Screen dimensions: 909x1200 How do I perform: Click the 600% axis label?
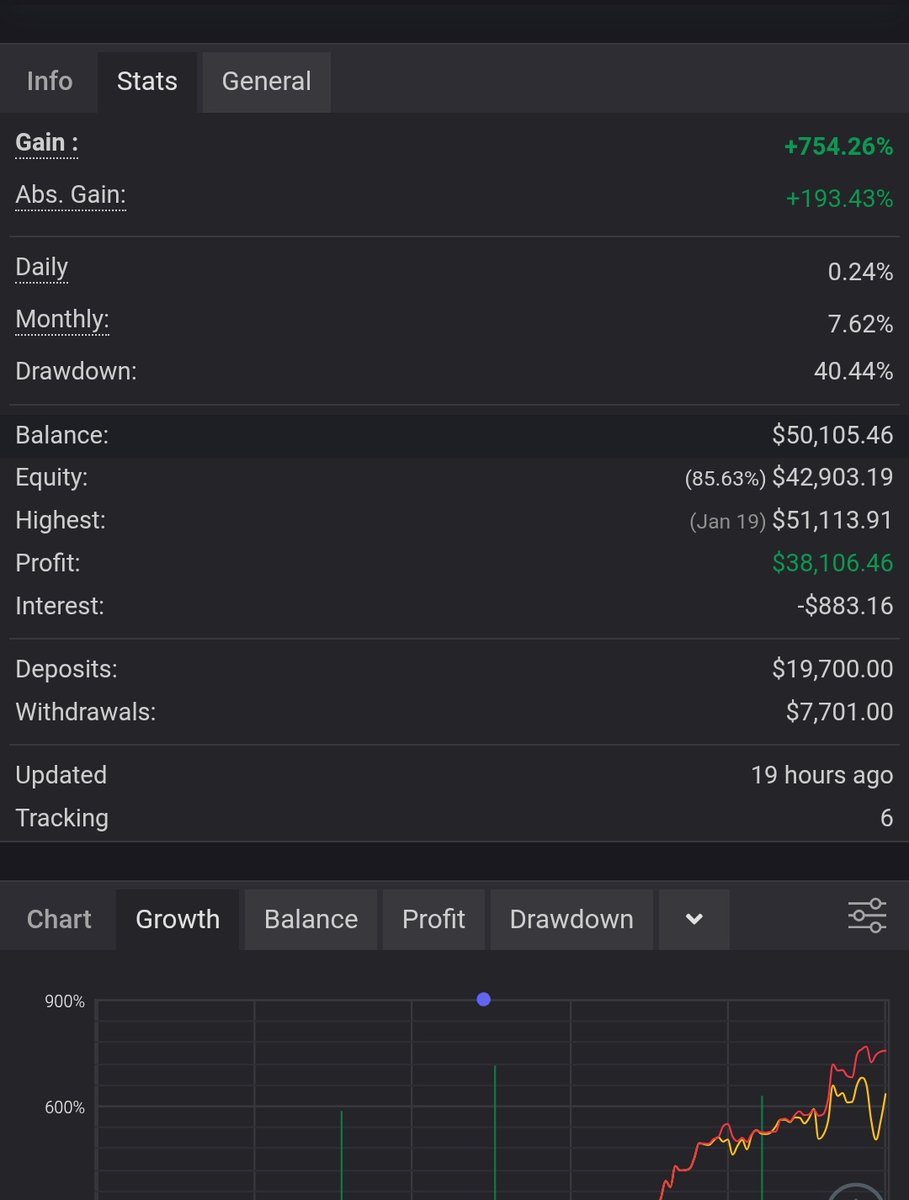point(65,1108)
